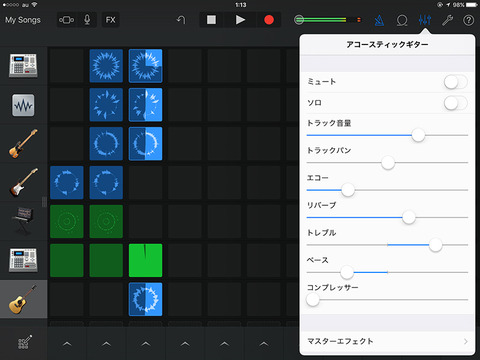Trigger second column with its up arrow
Image resolution: width=480 pixels, height=360 pixels.
point(106,344)
